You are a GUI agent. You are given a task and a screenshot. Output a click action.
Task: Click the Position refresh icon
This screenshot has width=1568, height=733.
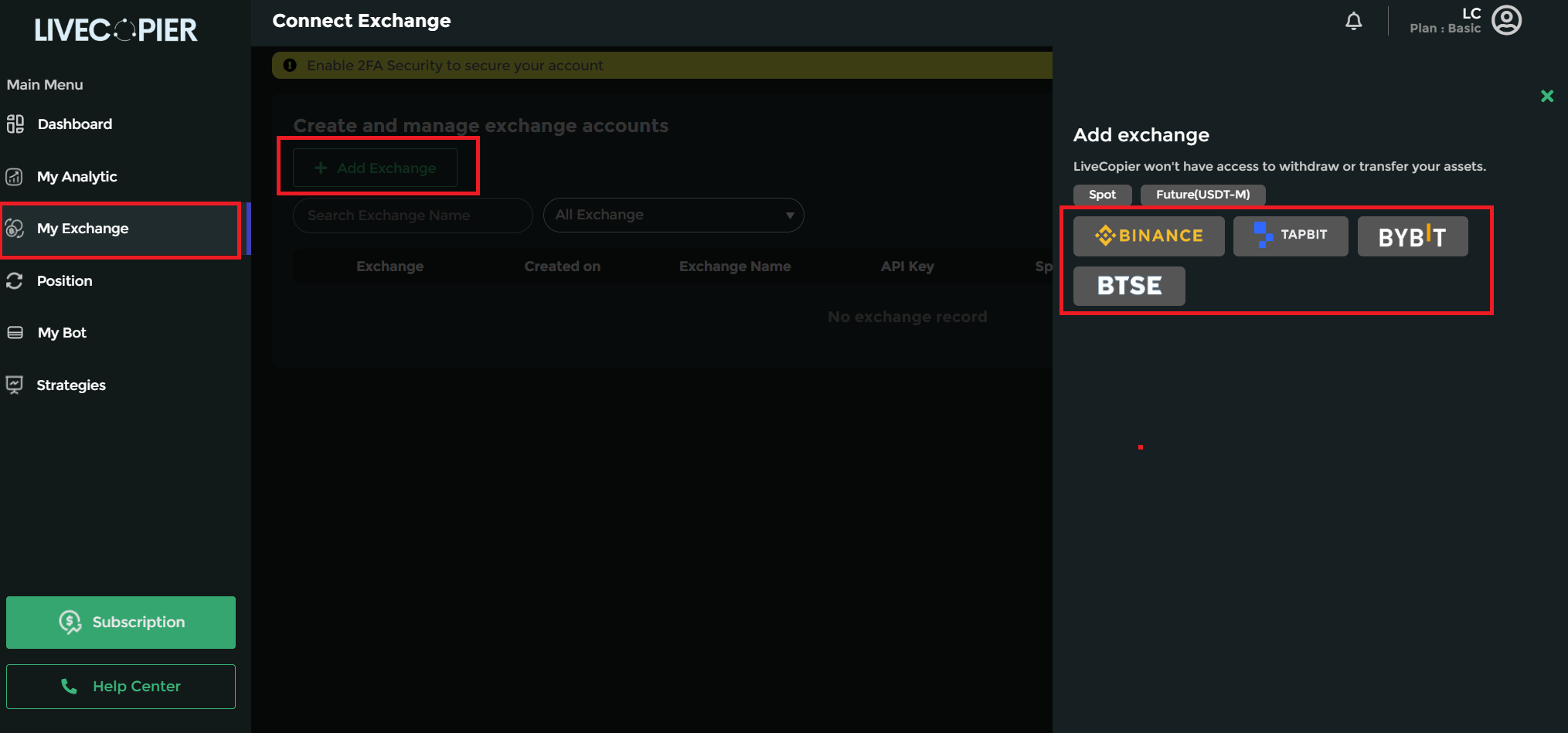click(x=15, y=281)
